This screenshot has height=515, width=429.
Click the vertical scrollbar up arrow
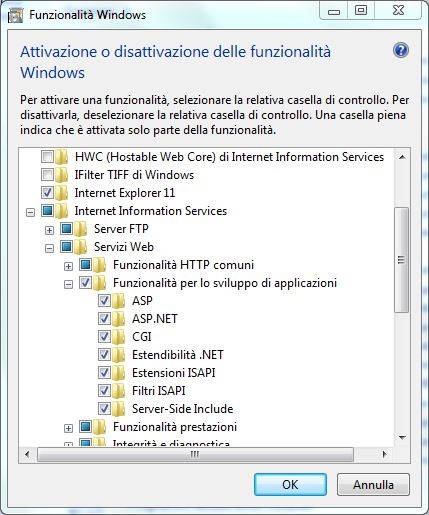[402, 157]
